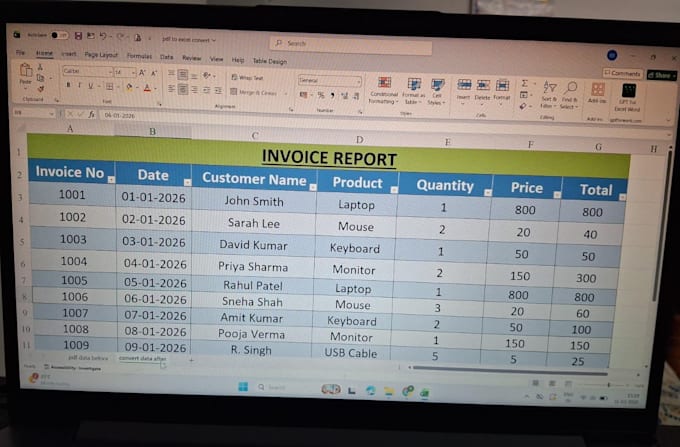Open the Customer Name filter dropdown
The height and width of the screenshot is (447, 680).
313,187
